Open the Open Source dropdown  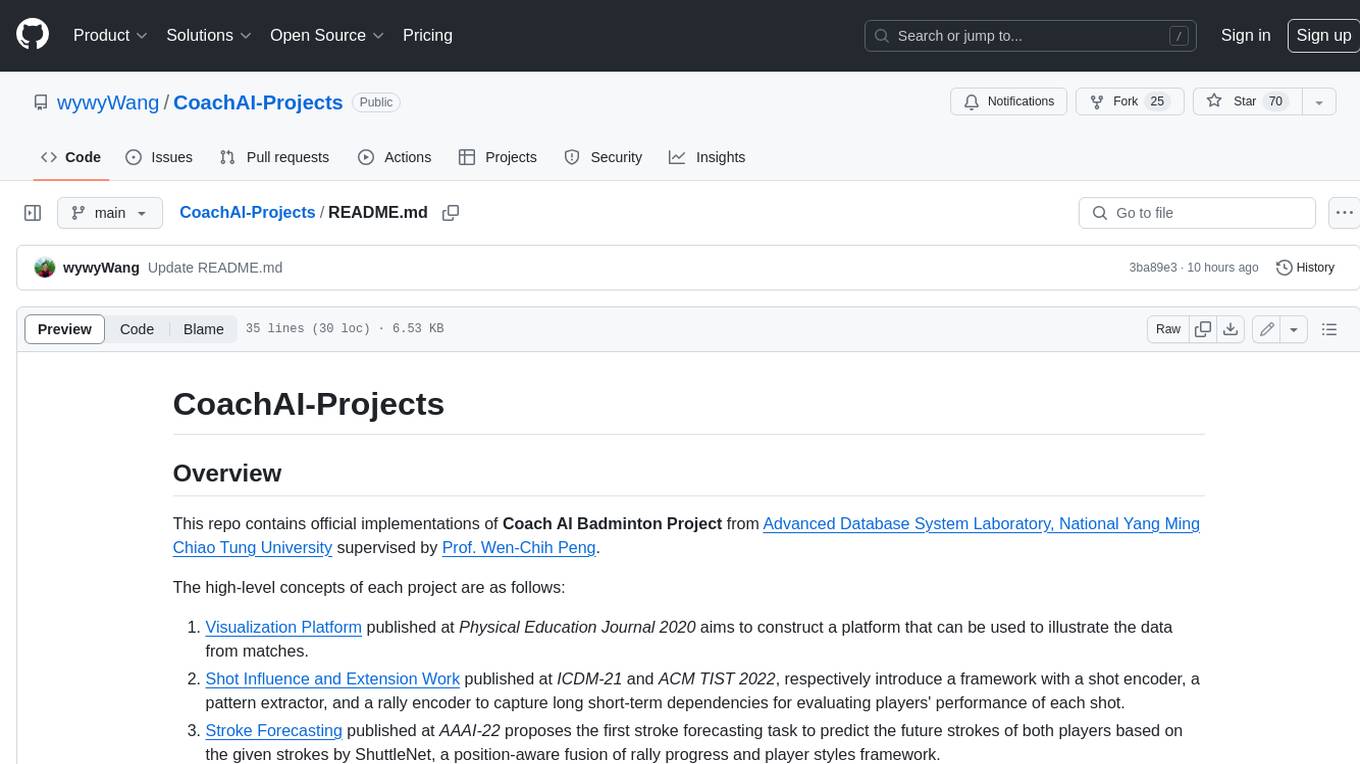pyautogui.click(x=327, y=35)
